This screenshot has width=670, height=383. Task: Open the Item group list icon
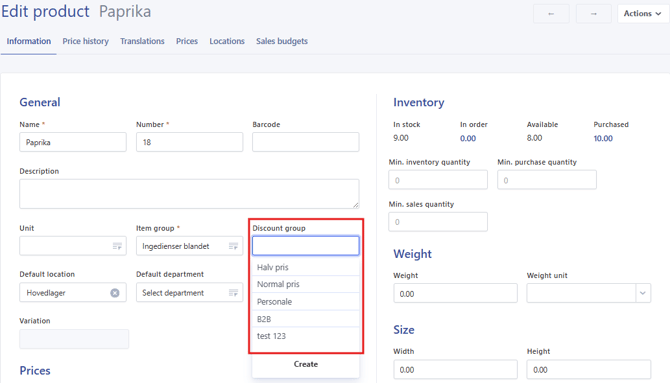pos(233,246)
